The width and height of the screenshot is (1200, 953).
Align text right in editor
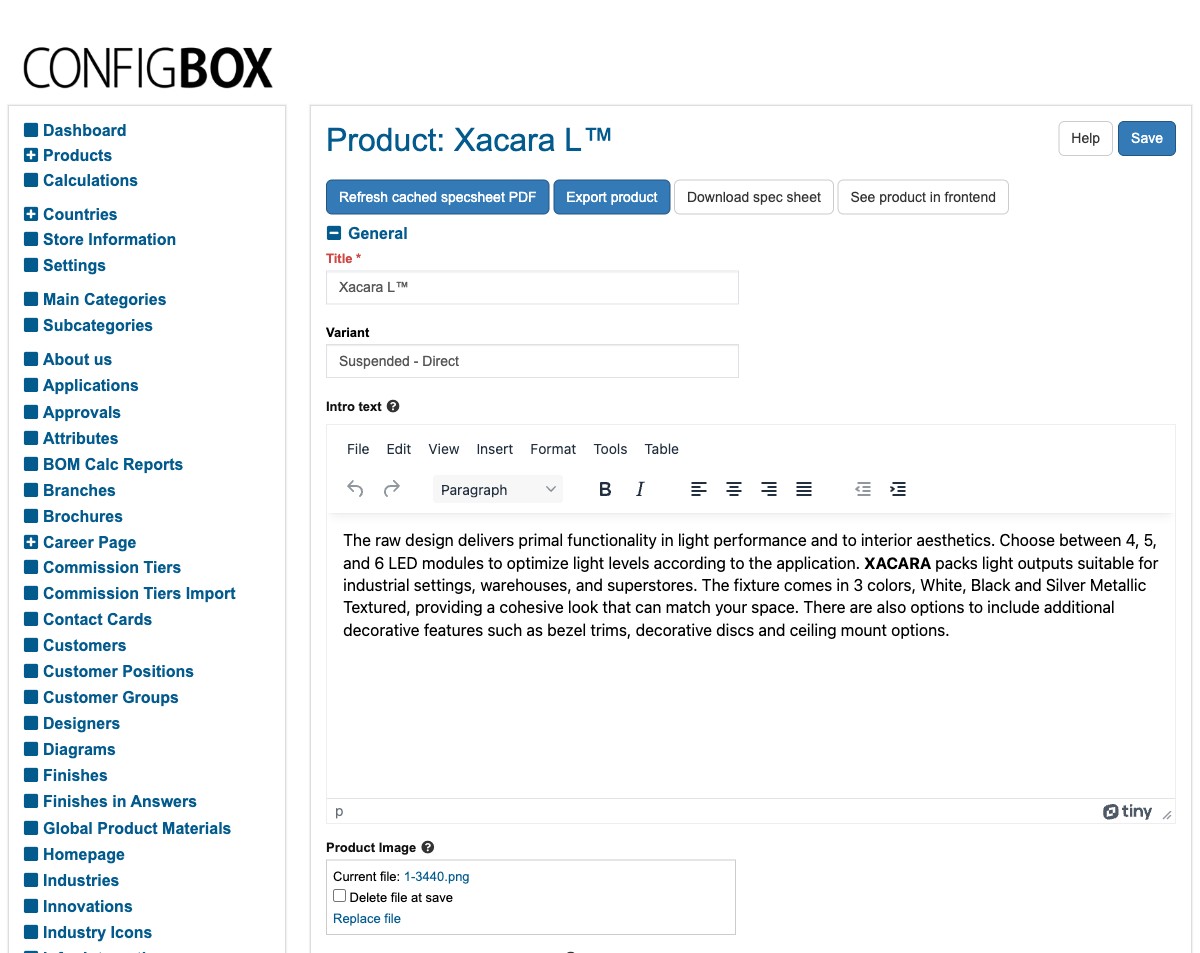coord(769,489)
